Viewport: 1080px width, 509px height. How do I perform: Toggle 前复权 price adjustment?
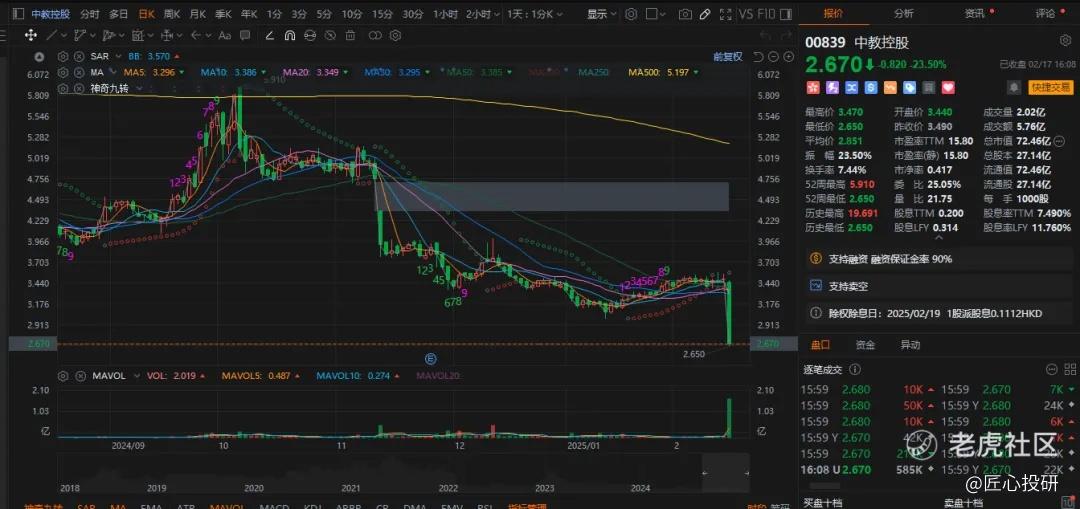pyautogui.click(x=727, y=56)
